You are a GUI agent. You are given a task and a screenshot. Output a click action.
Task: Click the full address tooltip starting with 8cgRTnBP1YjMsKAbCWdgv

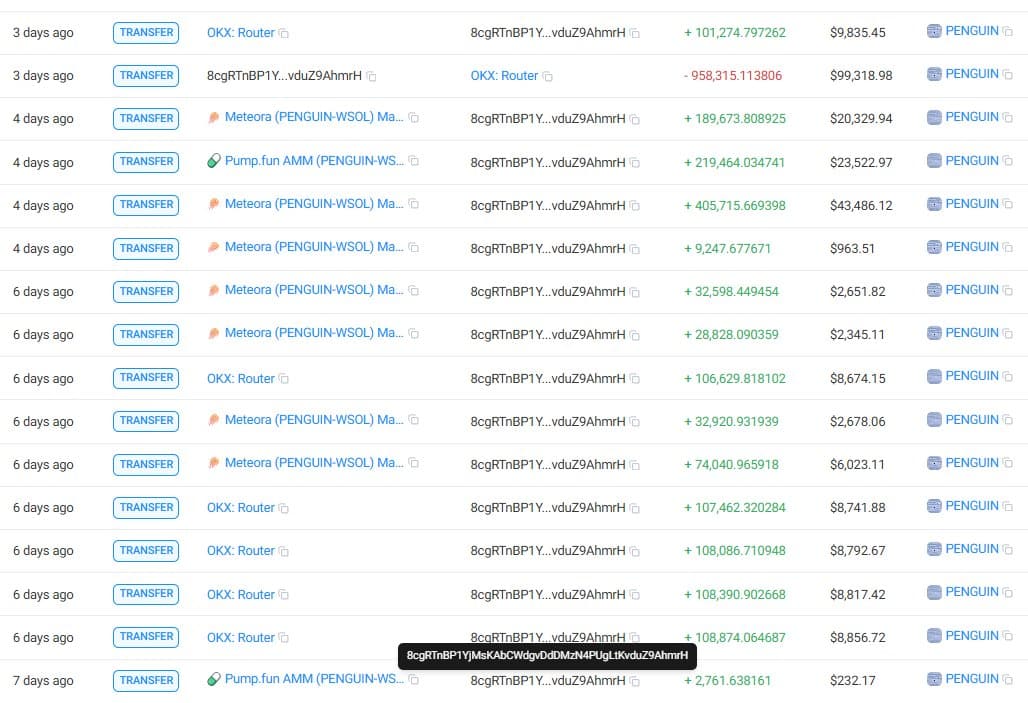[x=548, y=656]
